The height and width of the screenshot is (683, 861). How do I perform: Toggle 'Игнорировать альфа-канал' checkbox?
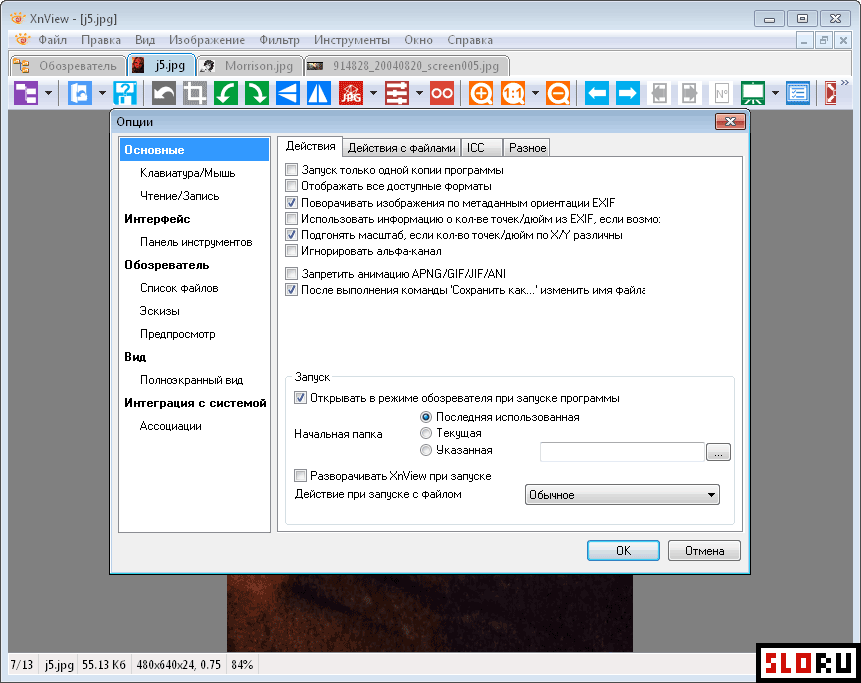point(292,250)
